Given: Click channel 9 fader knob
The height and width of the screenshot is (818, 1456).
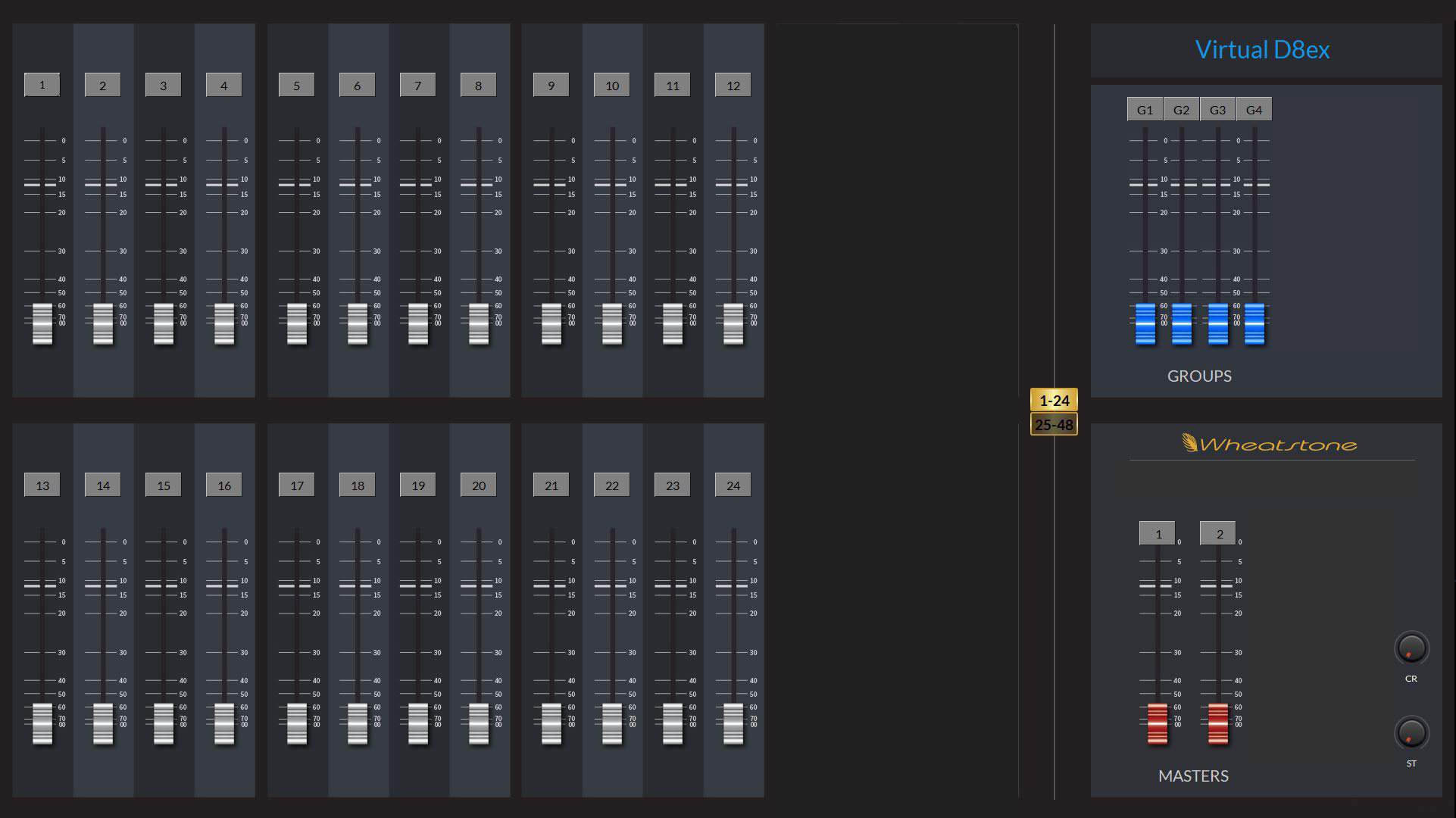Looking at the screenshot, I should 551,323.
